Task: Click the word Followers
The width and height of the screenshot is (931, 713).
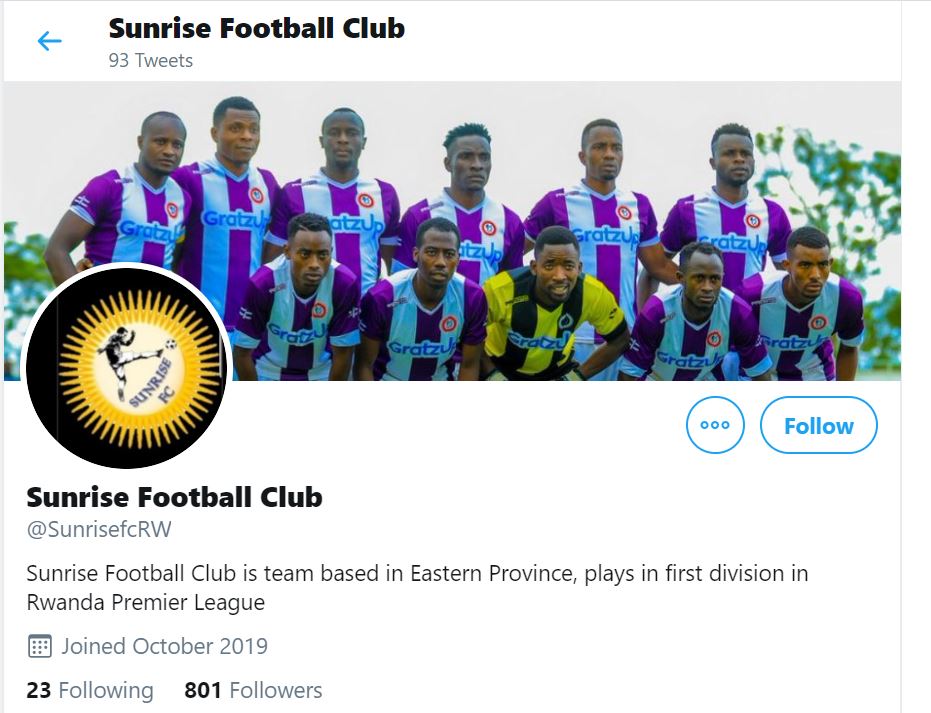Action: click(x=276, y=690)
